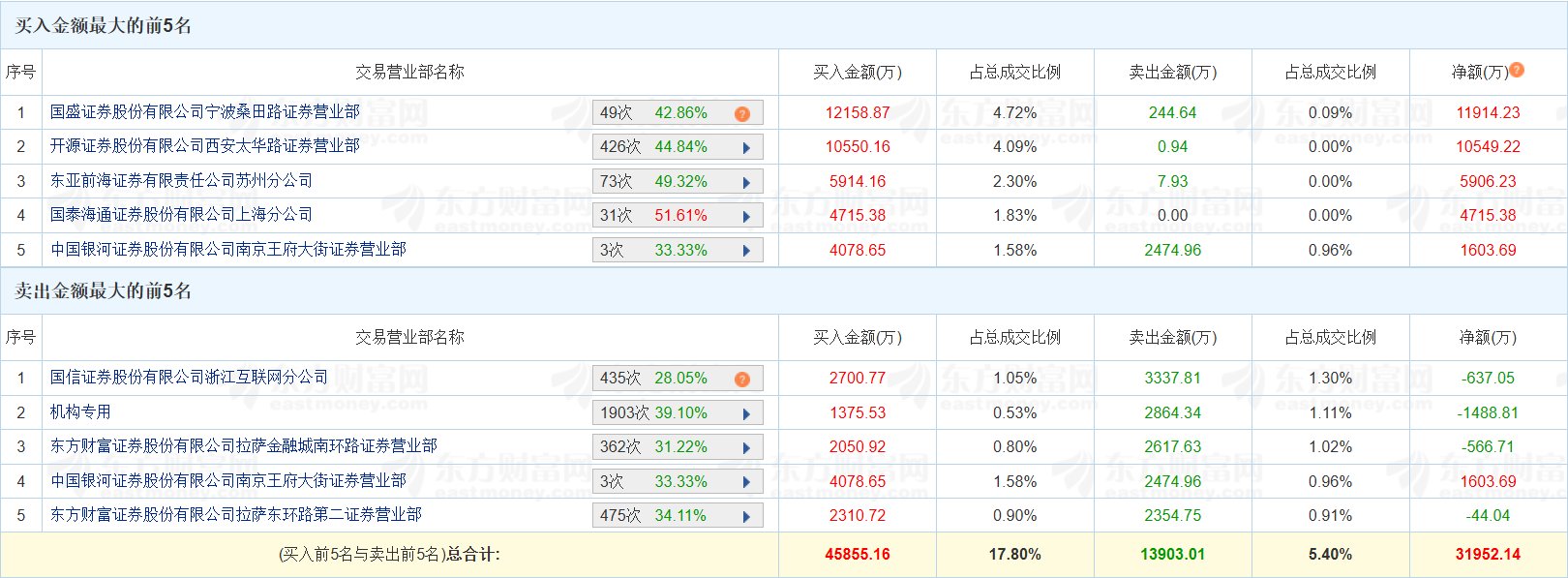The image size is (1568, 578).
Task: Click the blue arrow in the 开源证券 row
Action: pyautogui.click(x=746, y=148)
